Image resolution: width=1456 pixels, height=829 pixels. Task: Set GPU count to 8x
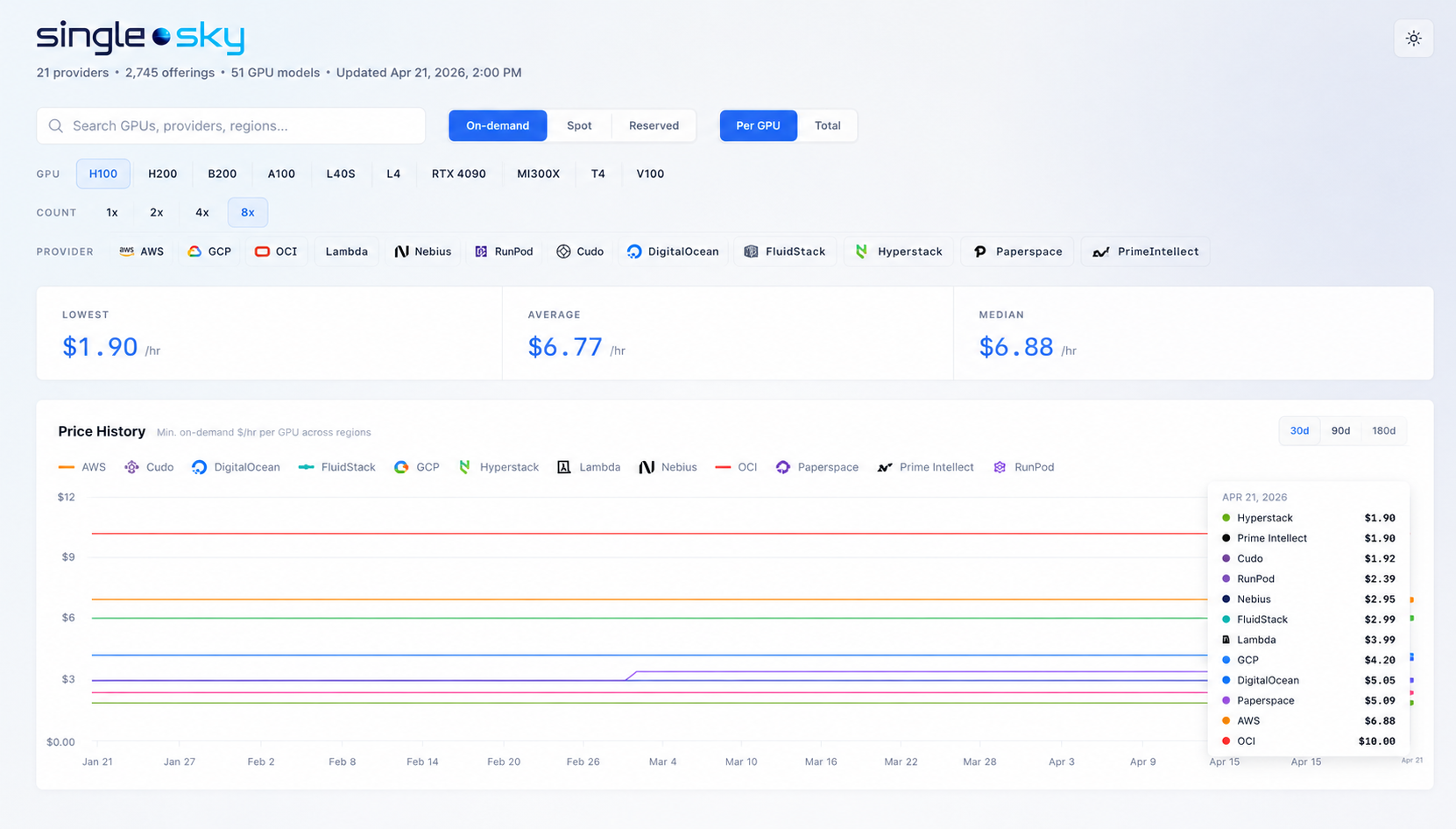[x=248, y=212]
